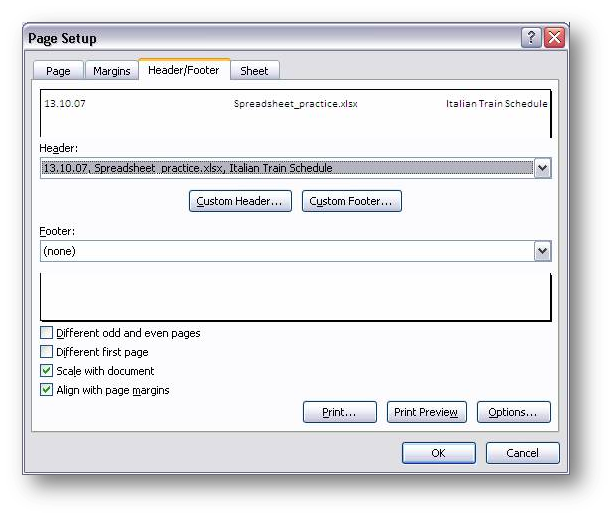Image resolution: width=612 pixels, height=517 pixels.
Task: Close the Page Setup dialog
Action: (554, 38)
